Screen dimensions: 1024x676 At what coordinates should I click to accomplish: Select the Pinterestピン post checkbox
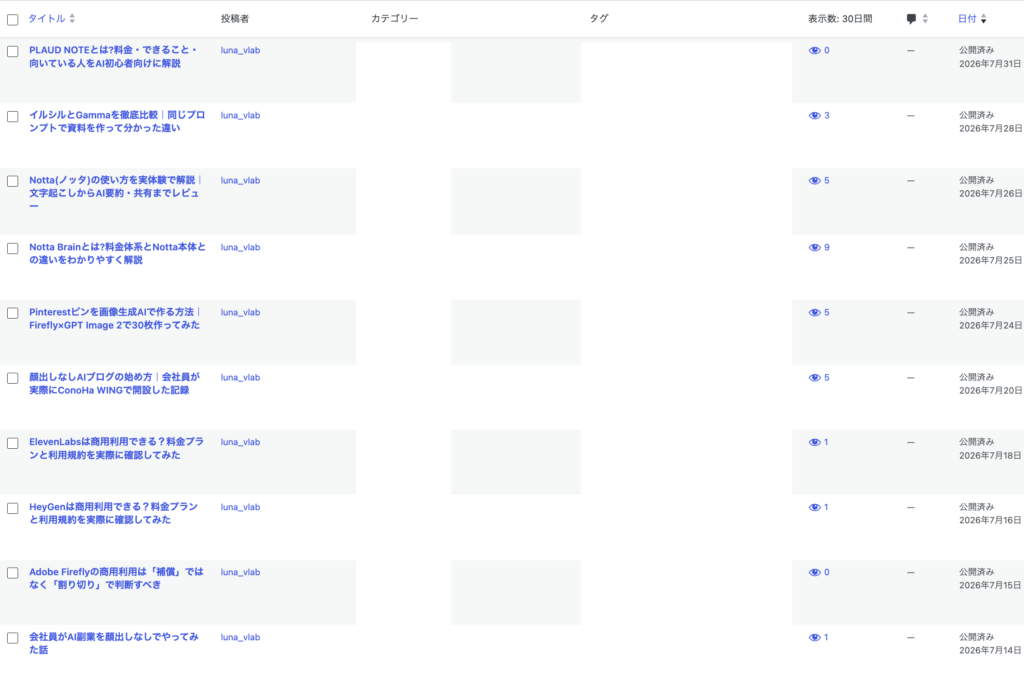click(x=12, y=314)
